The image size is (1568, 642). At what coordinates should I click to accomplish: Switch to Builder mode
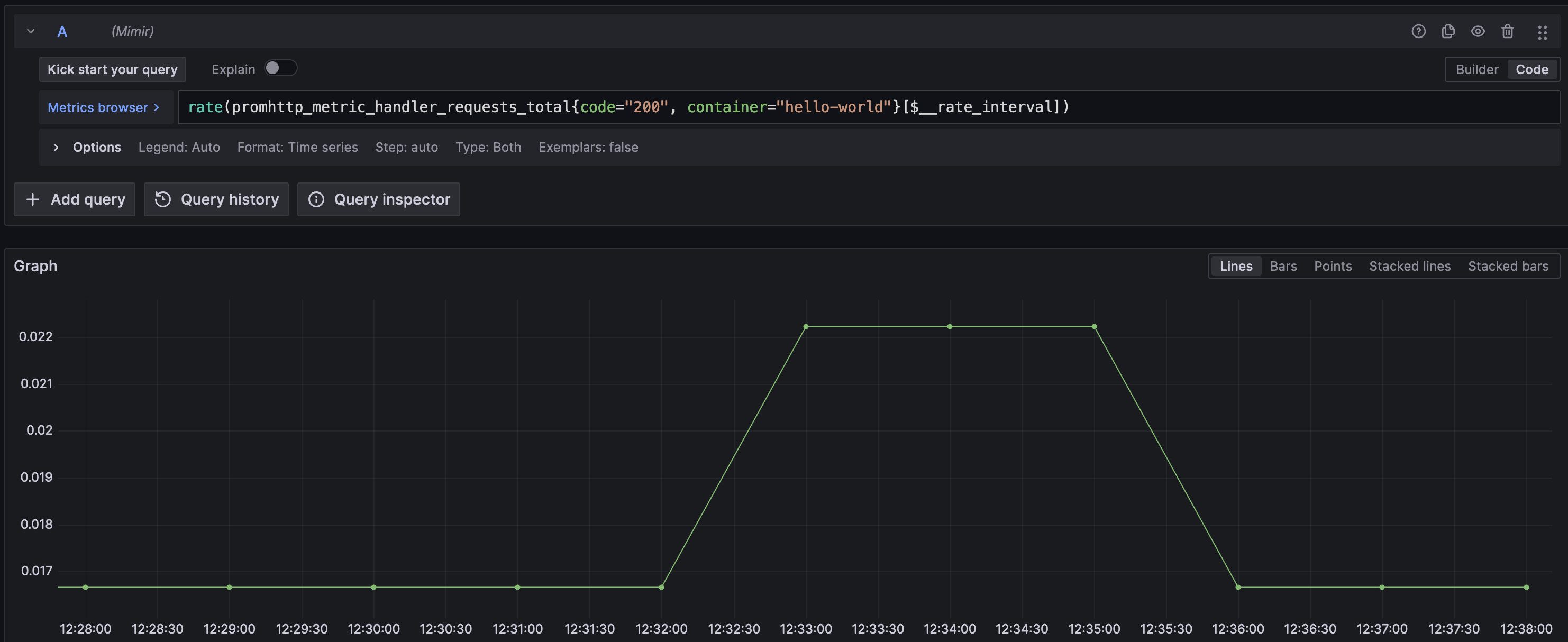pos(1478,69)
